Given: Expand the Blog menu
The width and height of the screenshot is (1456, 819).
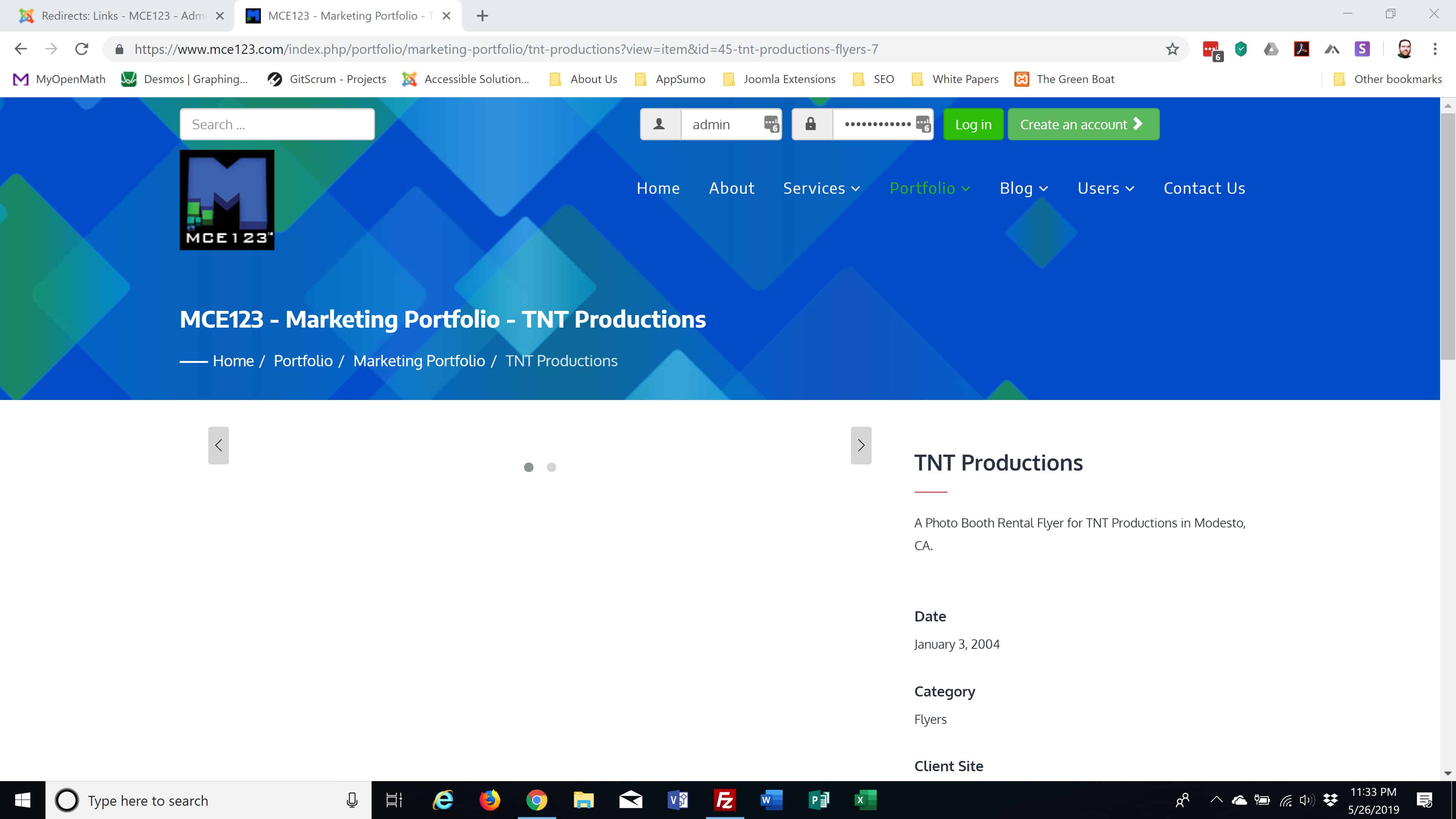Looking at the screenshot, I should pyautogui.click(x=1024, y=188).
